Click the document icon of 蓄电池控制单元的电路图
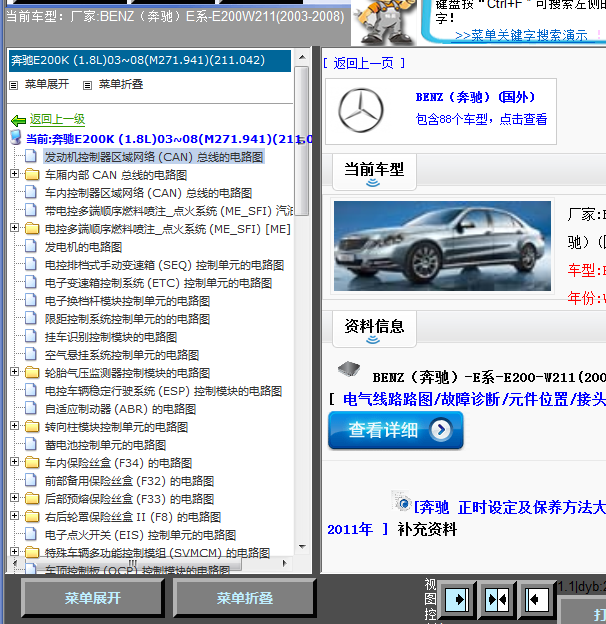 point(31,445)
